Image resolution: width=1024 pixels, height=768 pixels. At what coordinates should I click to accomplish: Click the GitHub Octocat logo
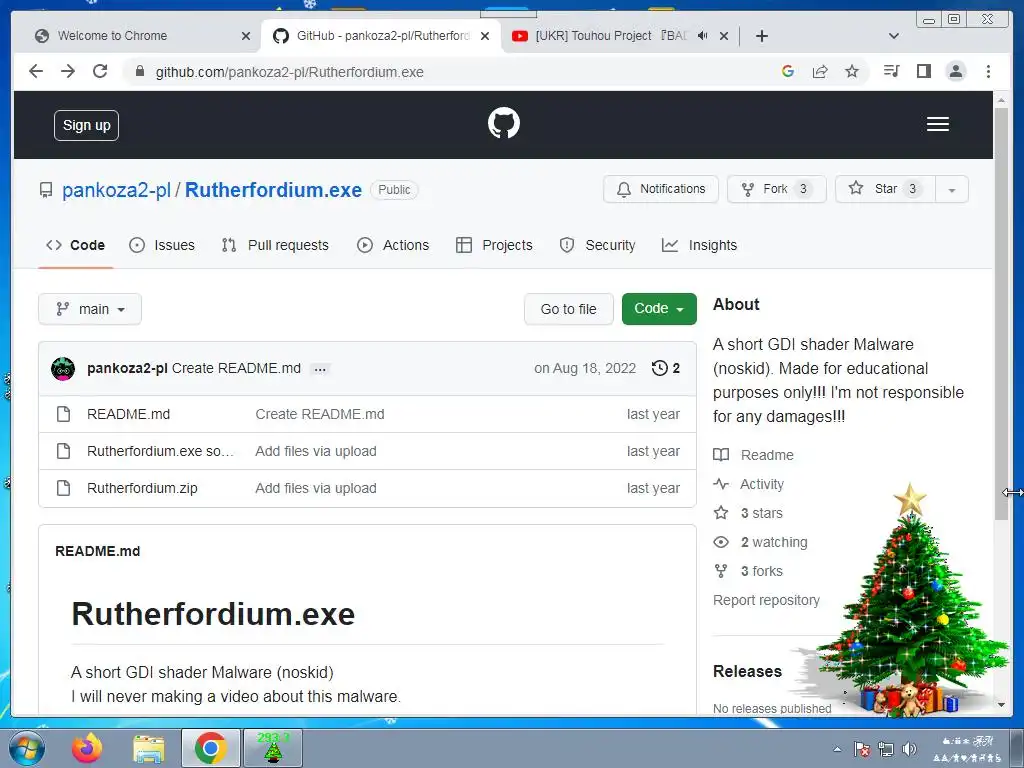click(x=504, y=123)
